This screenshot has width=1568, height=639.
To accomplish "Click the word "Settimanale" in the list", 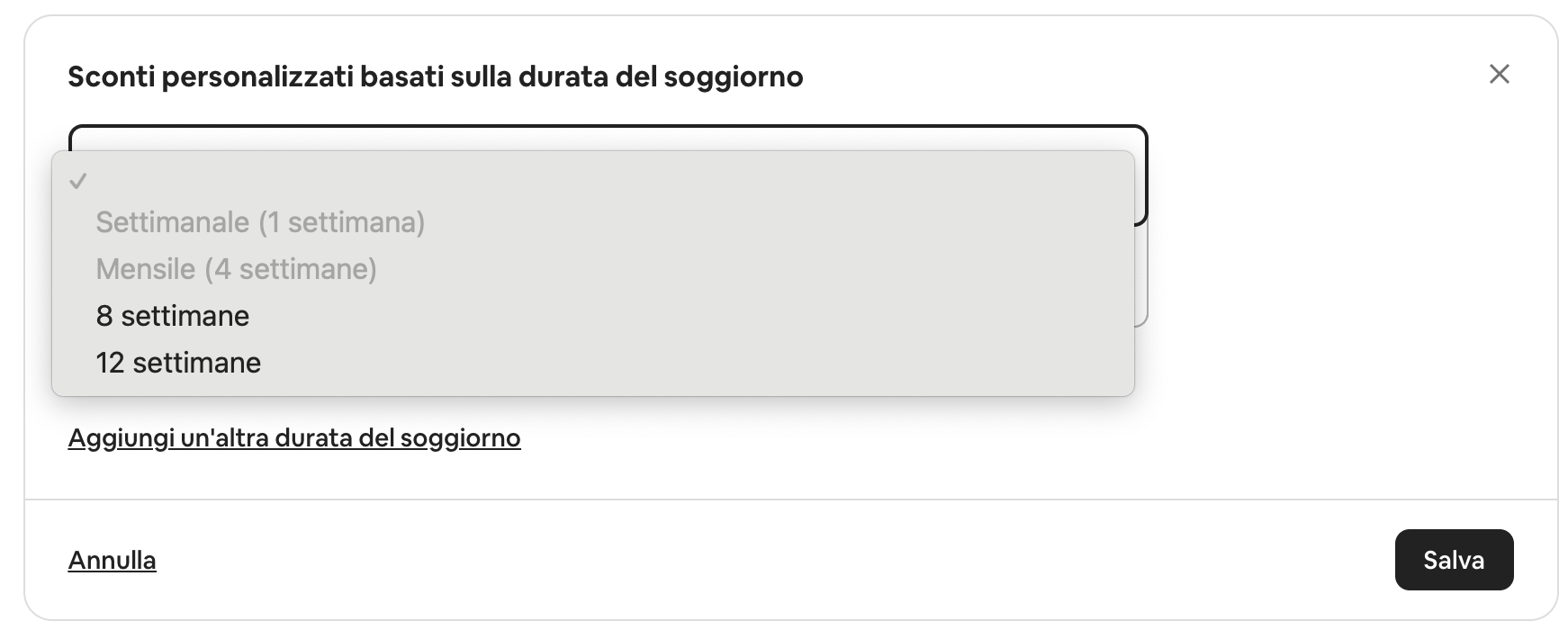I will tap(173, 222).
